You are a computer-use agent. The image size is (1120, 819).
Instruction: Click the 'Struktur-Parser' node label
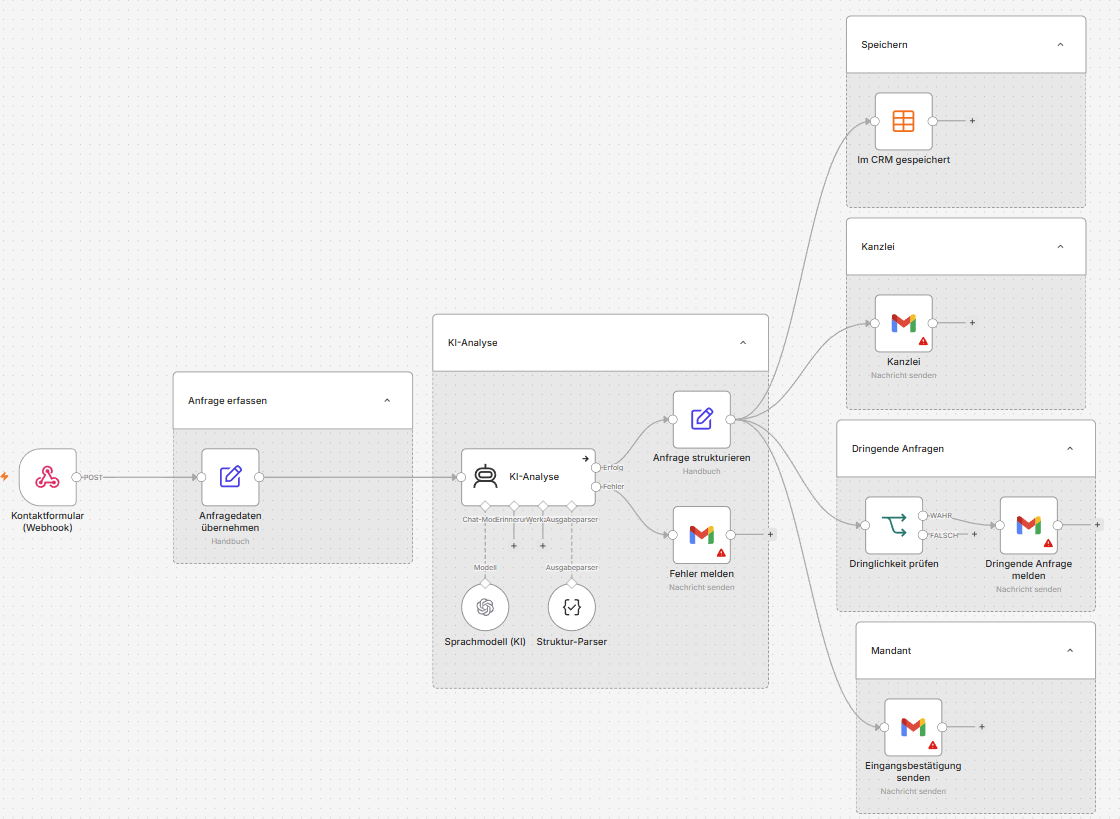point(571,642)
